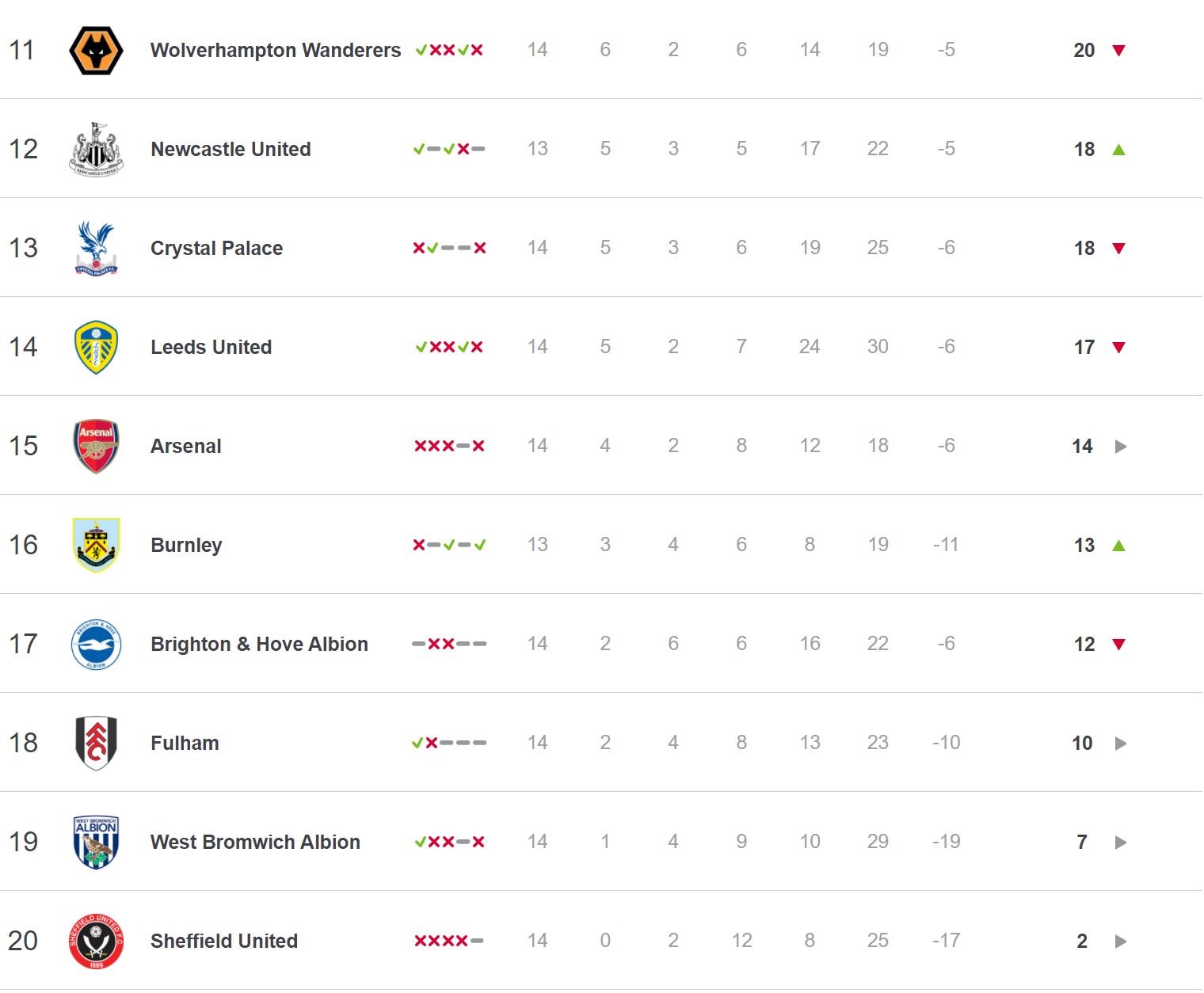
Task: Click the Sheffield United blades crest
Action: (x=96, y=941)
